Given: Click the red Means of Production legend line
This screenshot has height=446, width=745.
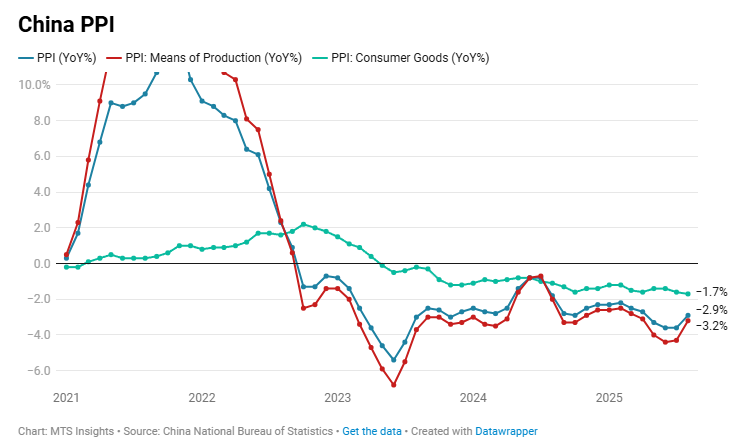Looking at the screenshot, I should [x=114, y=58].
